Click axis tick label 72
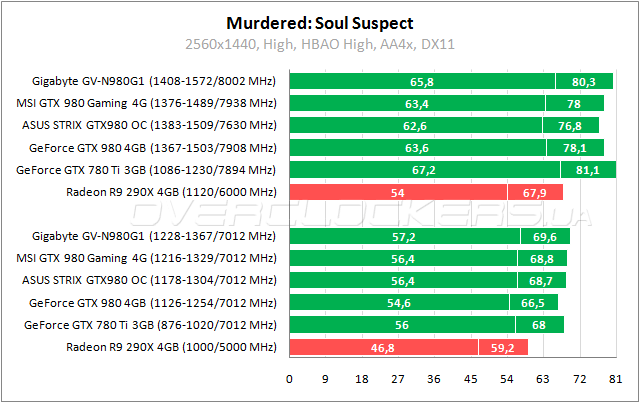The height and width of the screenshot is (403, 640). click(579, 379)
